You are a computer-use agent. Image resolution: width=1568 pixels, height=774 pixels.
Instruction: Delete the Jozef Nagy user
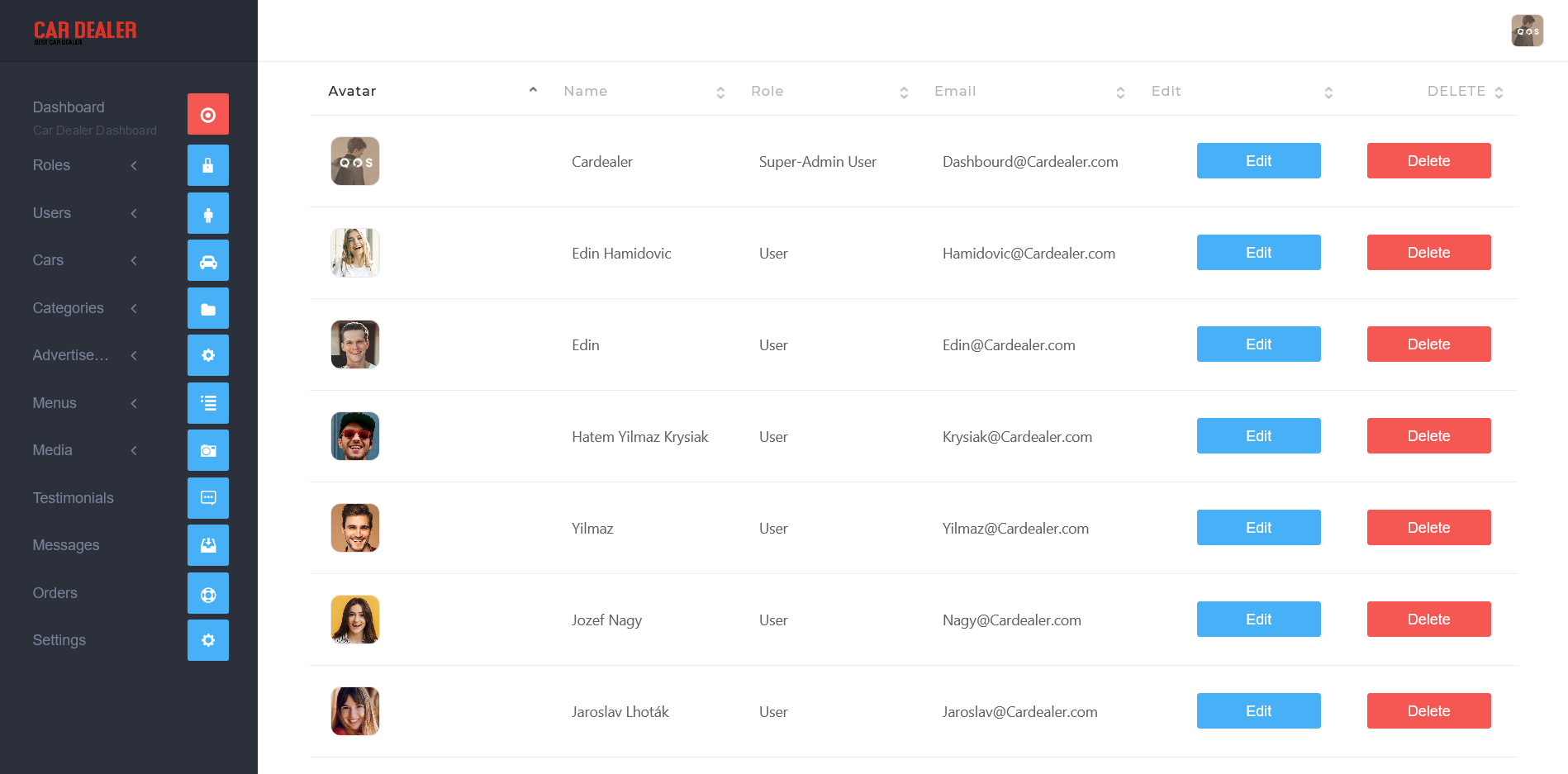click(x=1428, y=620)
